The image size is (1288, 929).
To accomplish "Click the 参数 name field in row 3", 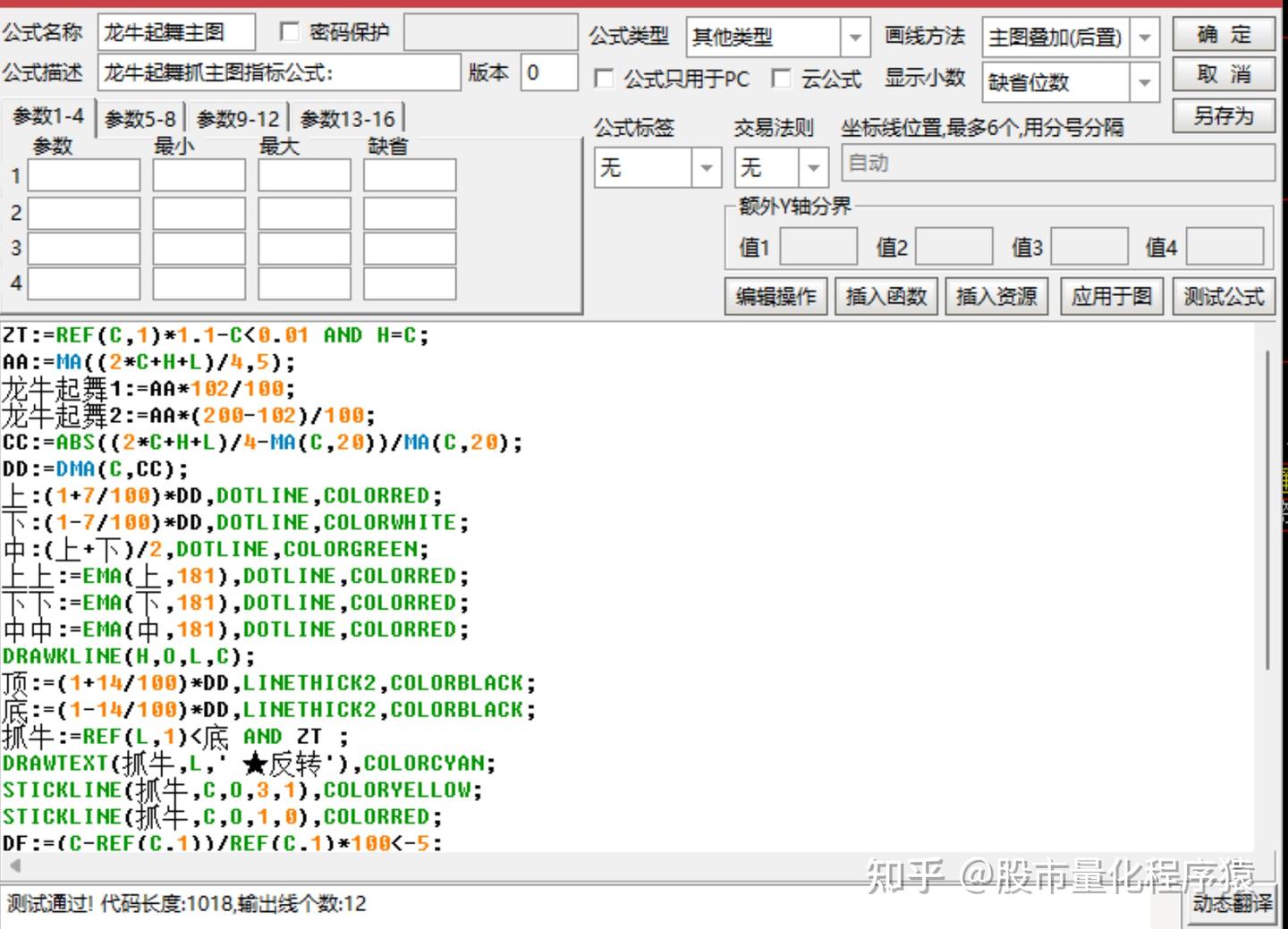I will pyautogui.click(x=84, y=249).
